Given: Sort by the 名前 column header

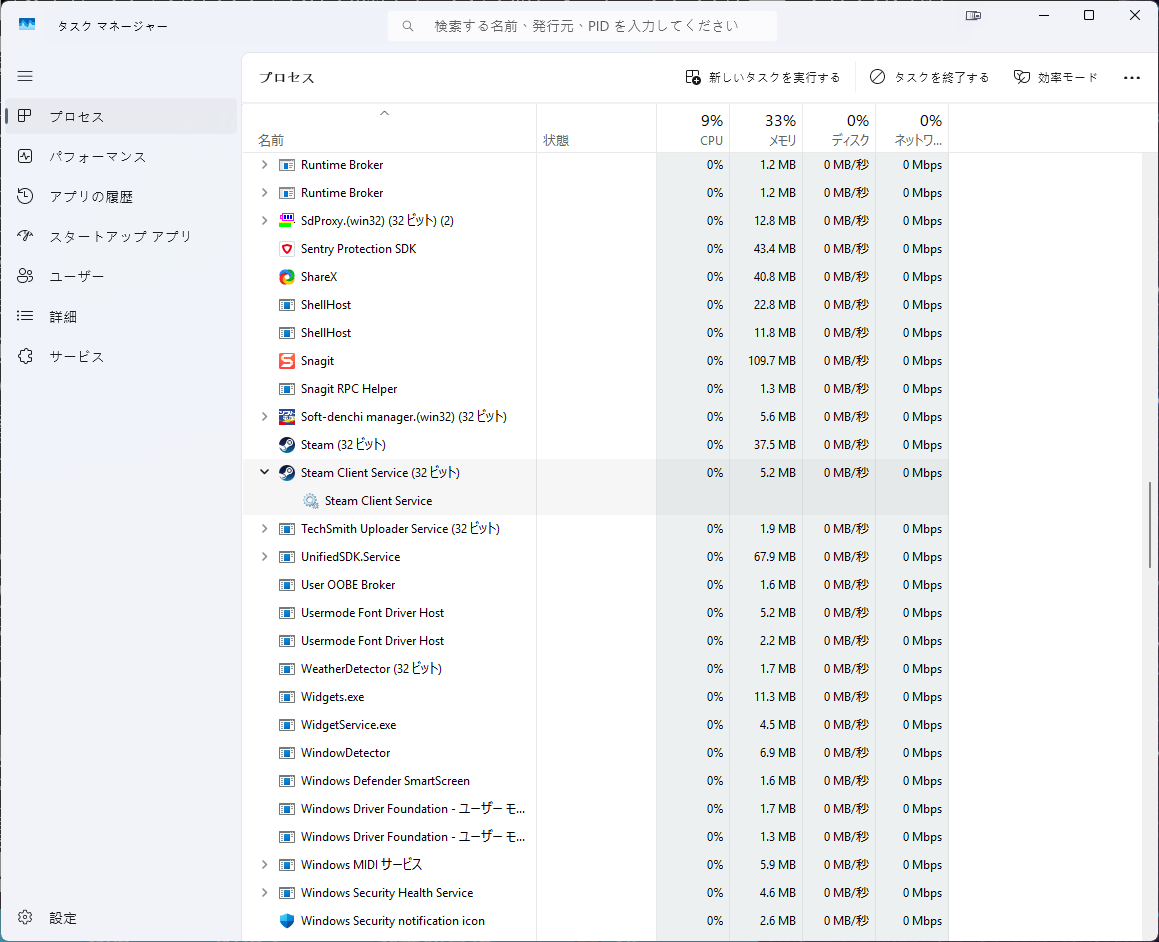Looking at the screenshot, I should [390, 129].
